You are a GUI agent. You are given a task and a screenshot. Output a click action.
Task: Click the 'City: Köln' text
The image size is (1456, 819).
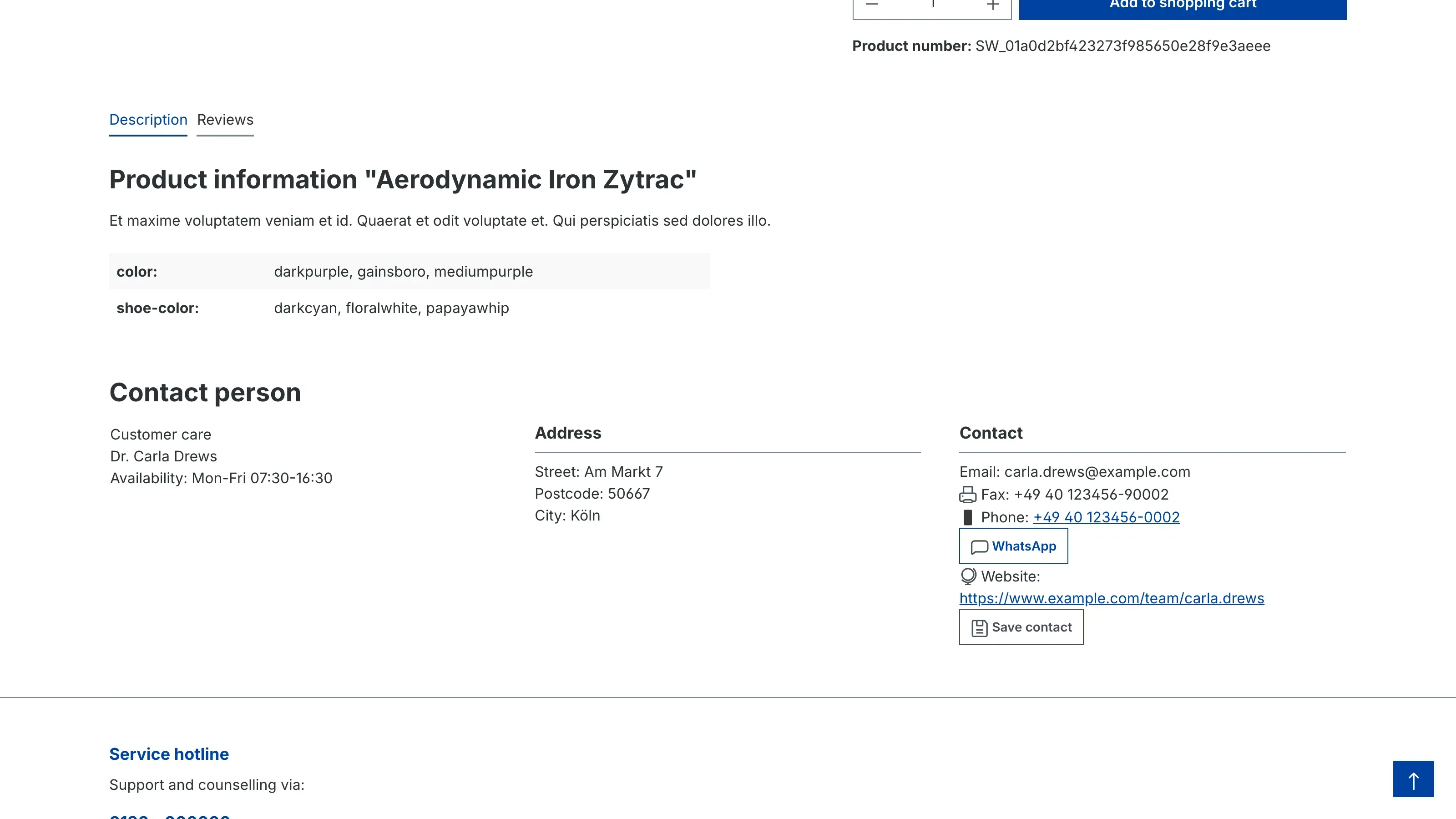[567, 516]
